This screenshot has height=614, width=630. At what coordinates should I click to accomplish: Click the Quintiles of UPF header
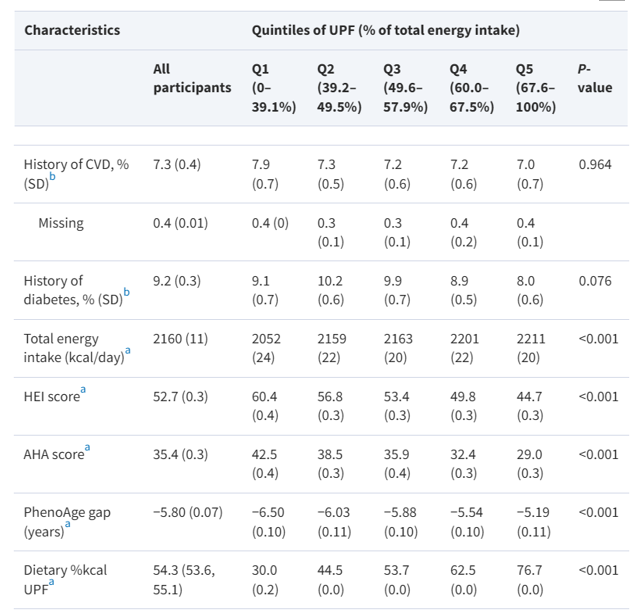click(385, 30)
